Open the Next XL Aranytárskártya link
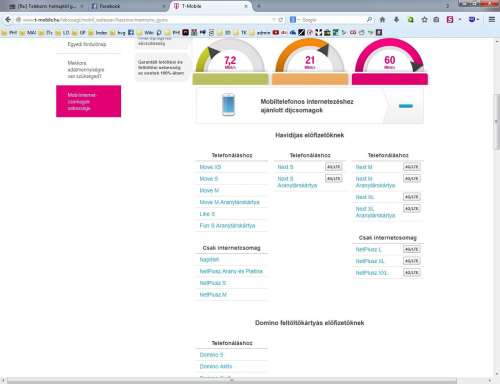 click(x=375, y=212)
